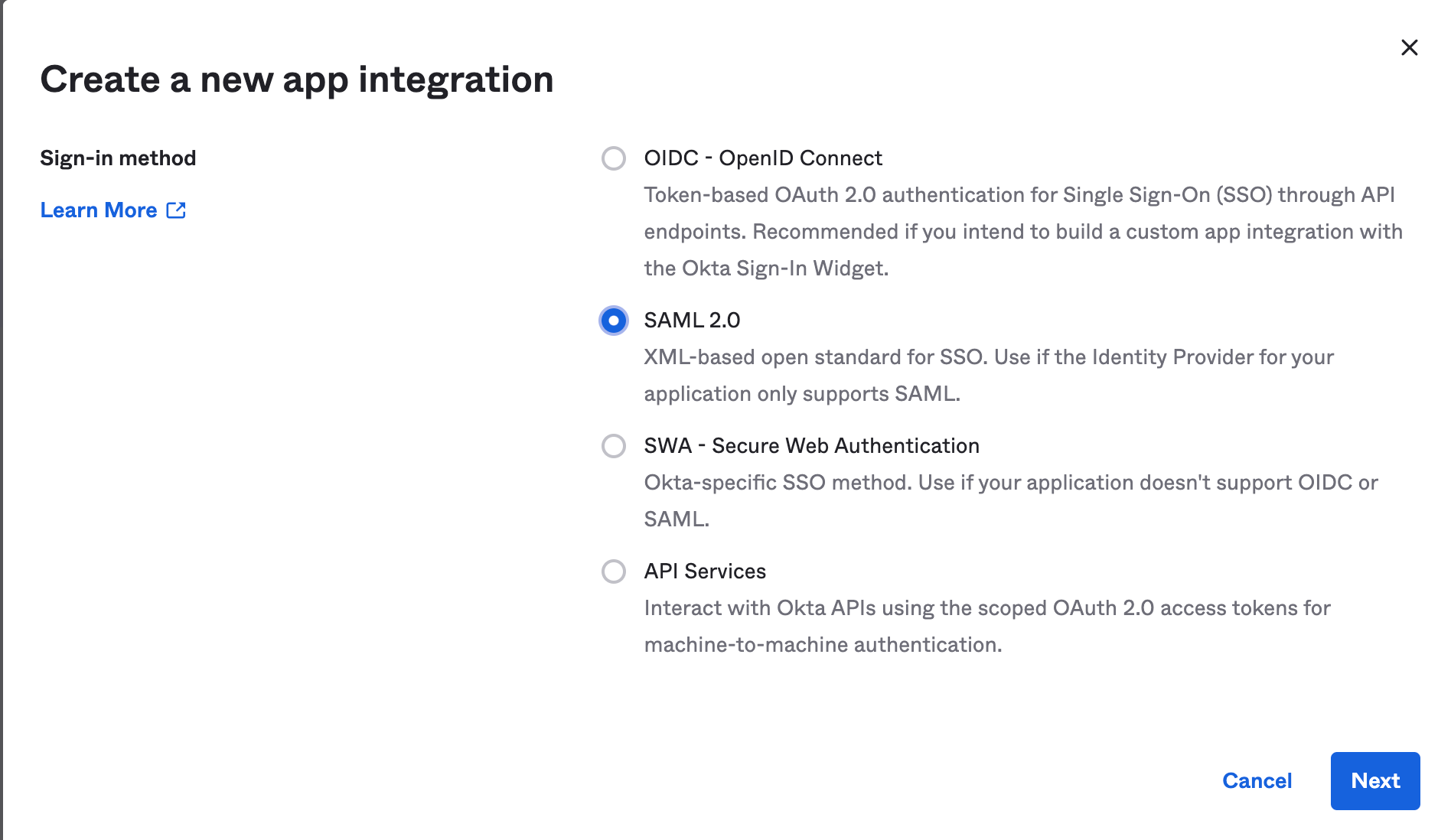
Task: Choose the SWA radio button
Action: [x=613, y=446]
